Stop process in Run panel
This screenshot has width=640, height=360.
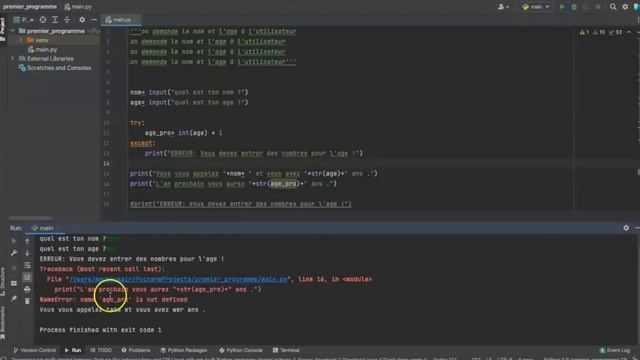pyautogui.click(x=14, y=267)
